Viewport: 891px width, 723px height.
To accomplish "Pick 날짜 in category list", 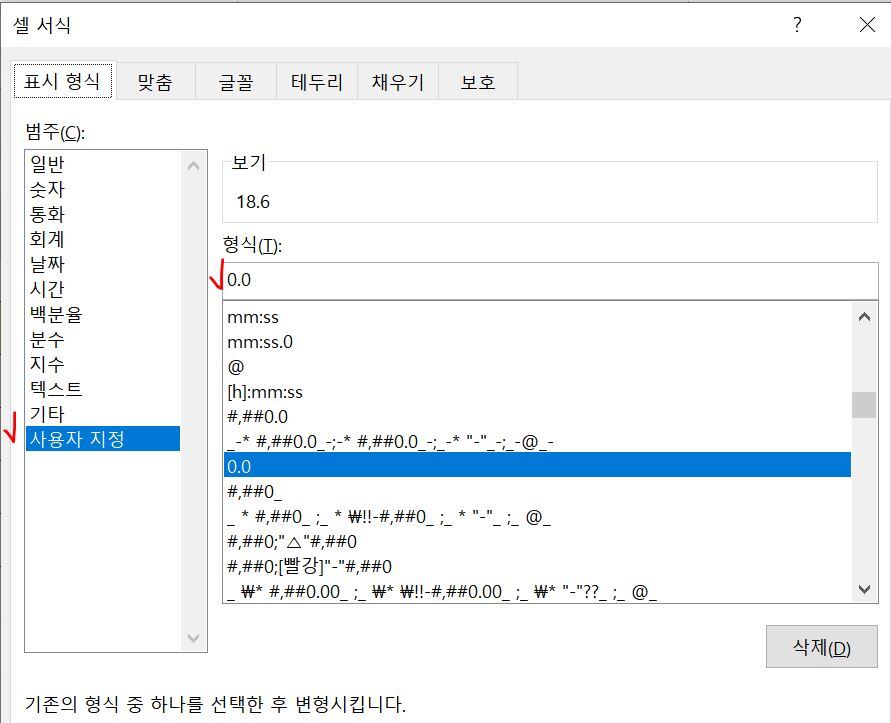I will (103, 264).
